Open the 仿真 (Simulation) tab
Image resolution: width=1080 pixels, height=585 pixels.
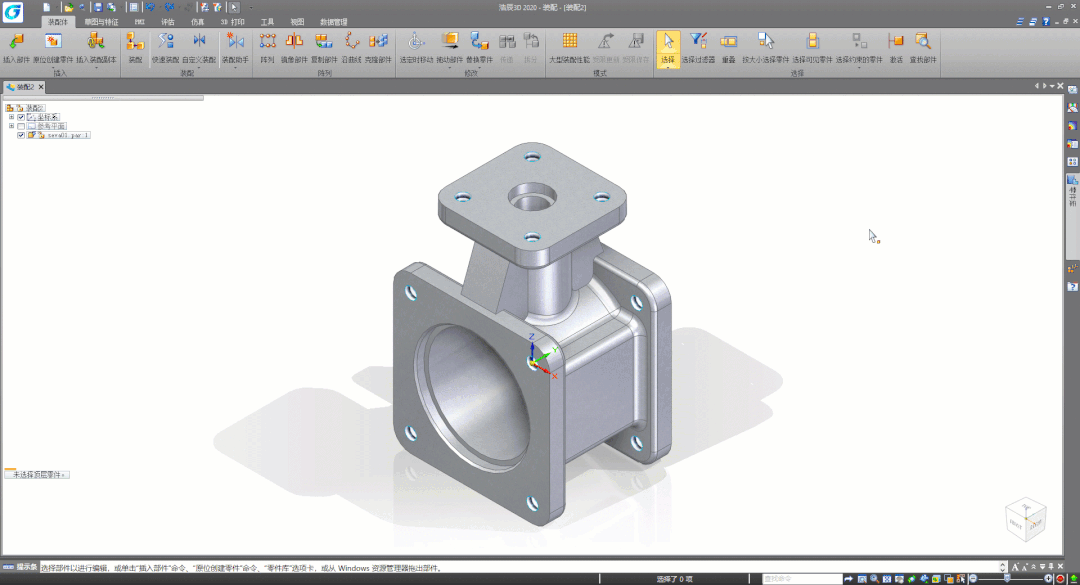coord(198,22)
